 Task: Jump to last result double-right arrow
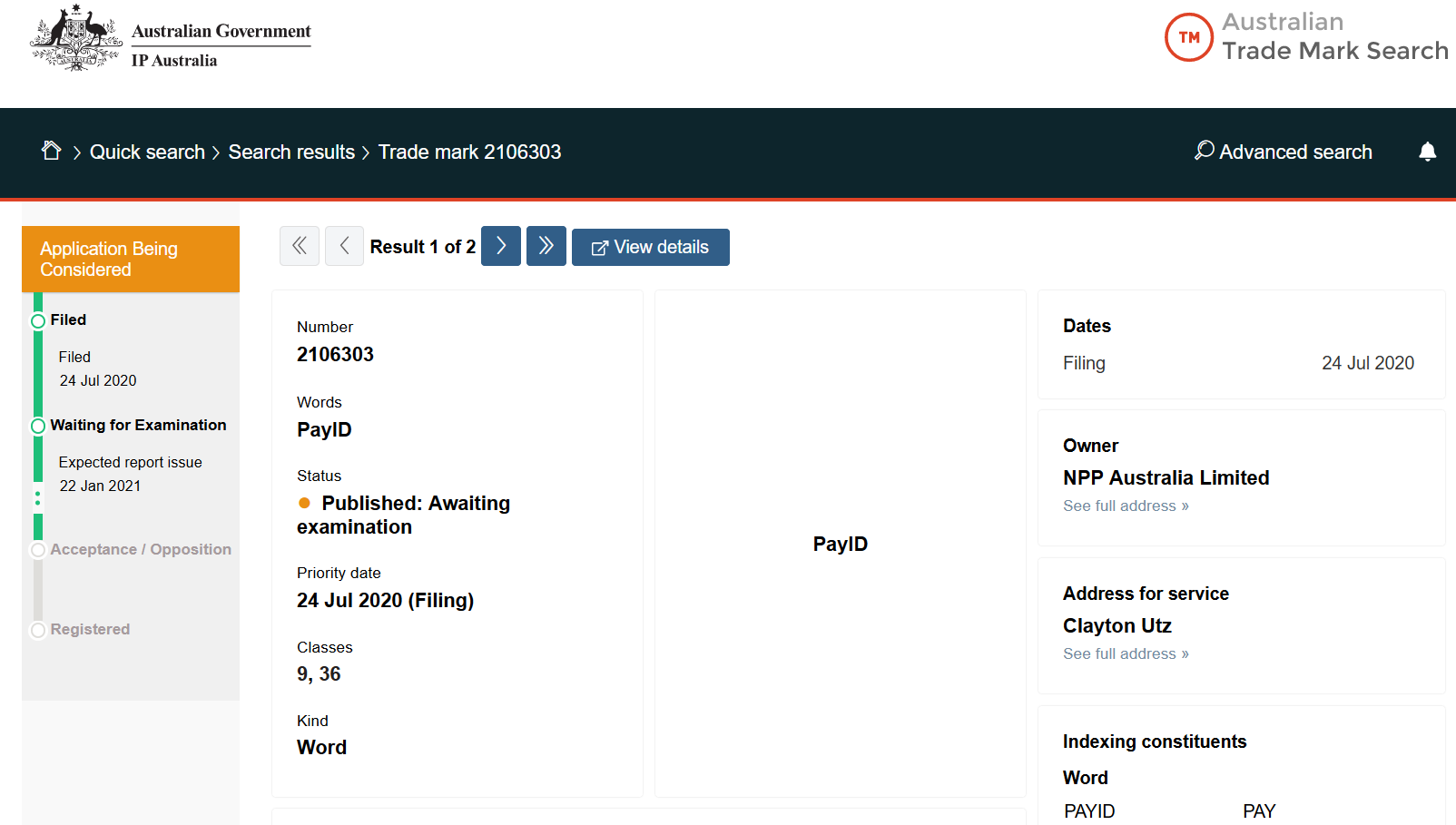[546, 246]
